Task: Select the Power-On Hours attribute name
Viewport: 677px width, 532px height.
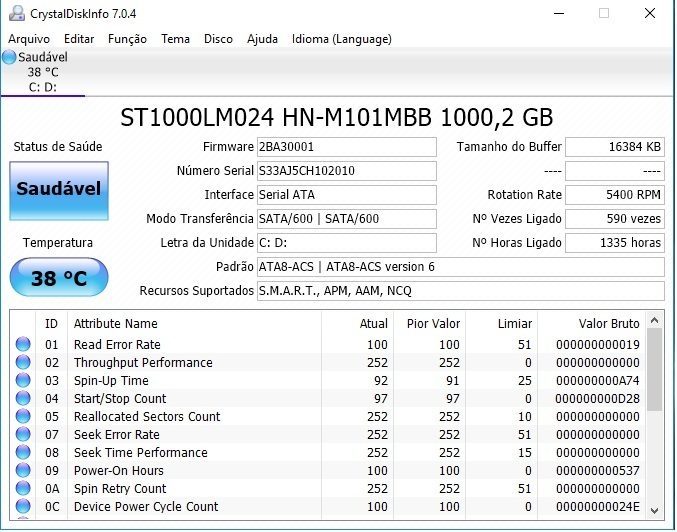Action: [x=118, y=471]
